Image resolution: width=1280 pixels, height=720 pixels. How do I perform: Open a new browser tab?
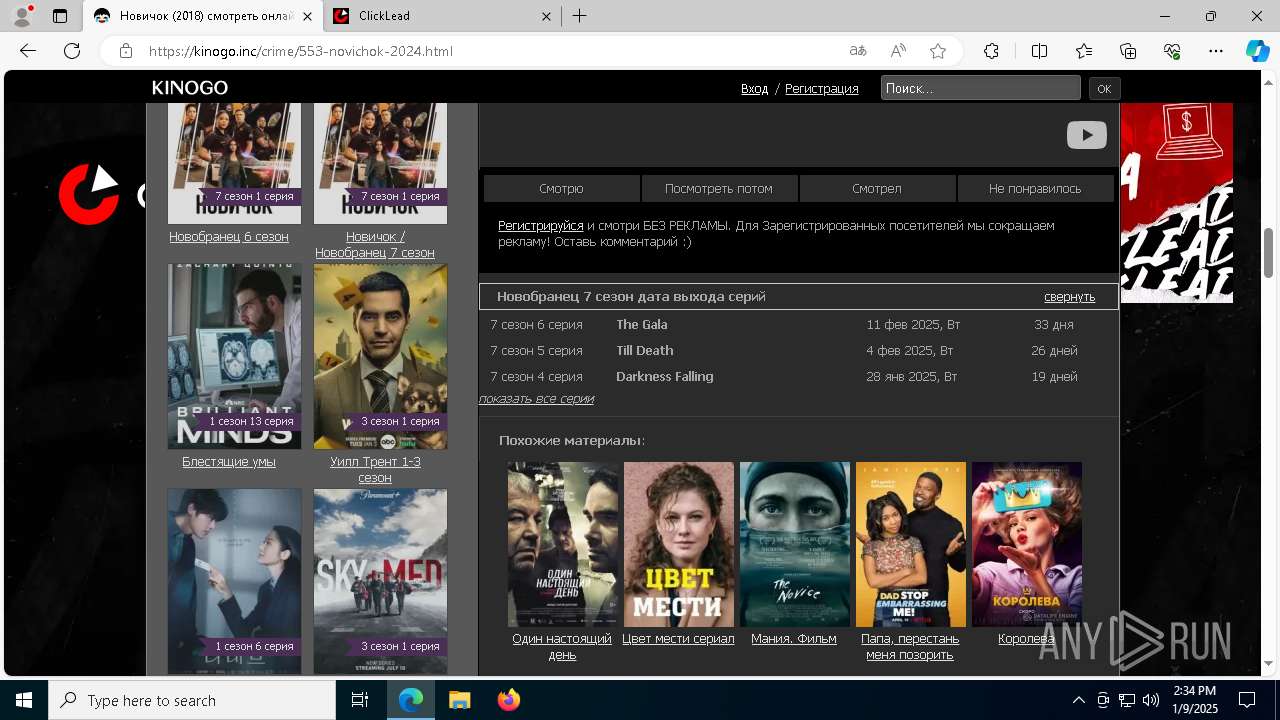point(580,16)
